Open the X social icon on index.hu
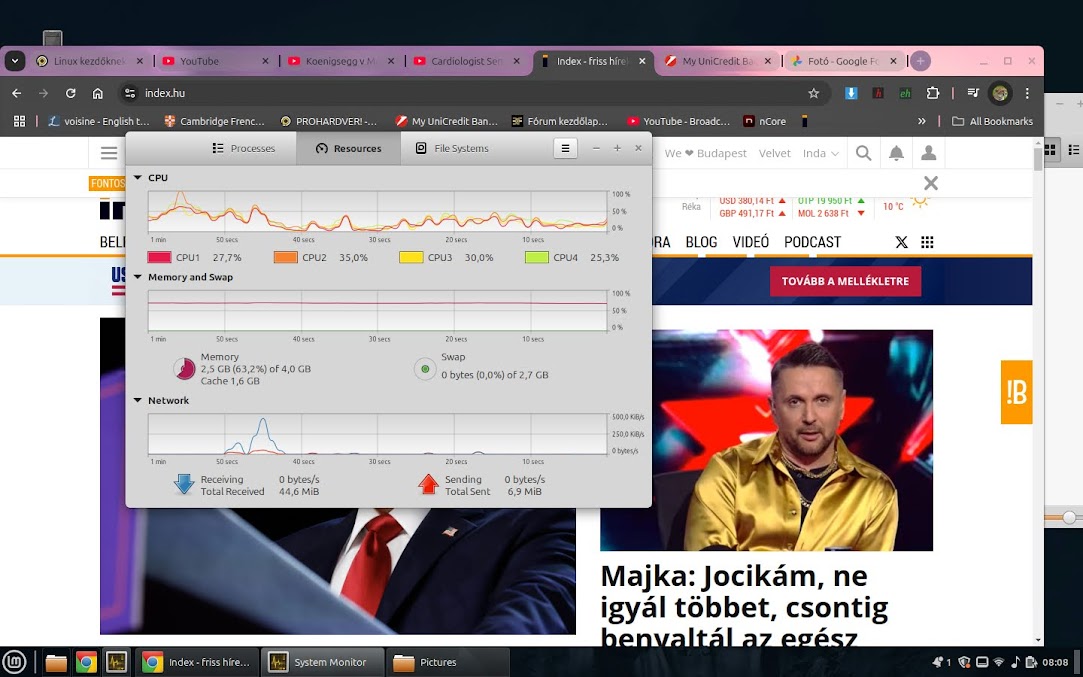 [x=901, y=242]
